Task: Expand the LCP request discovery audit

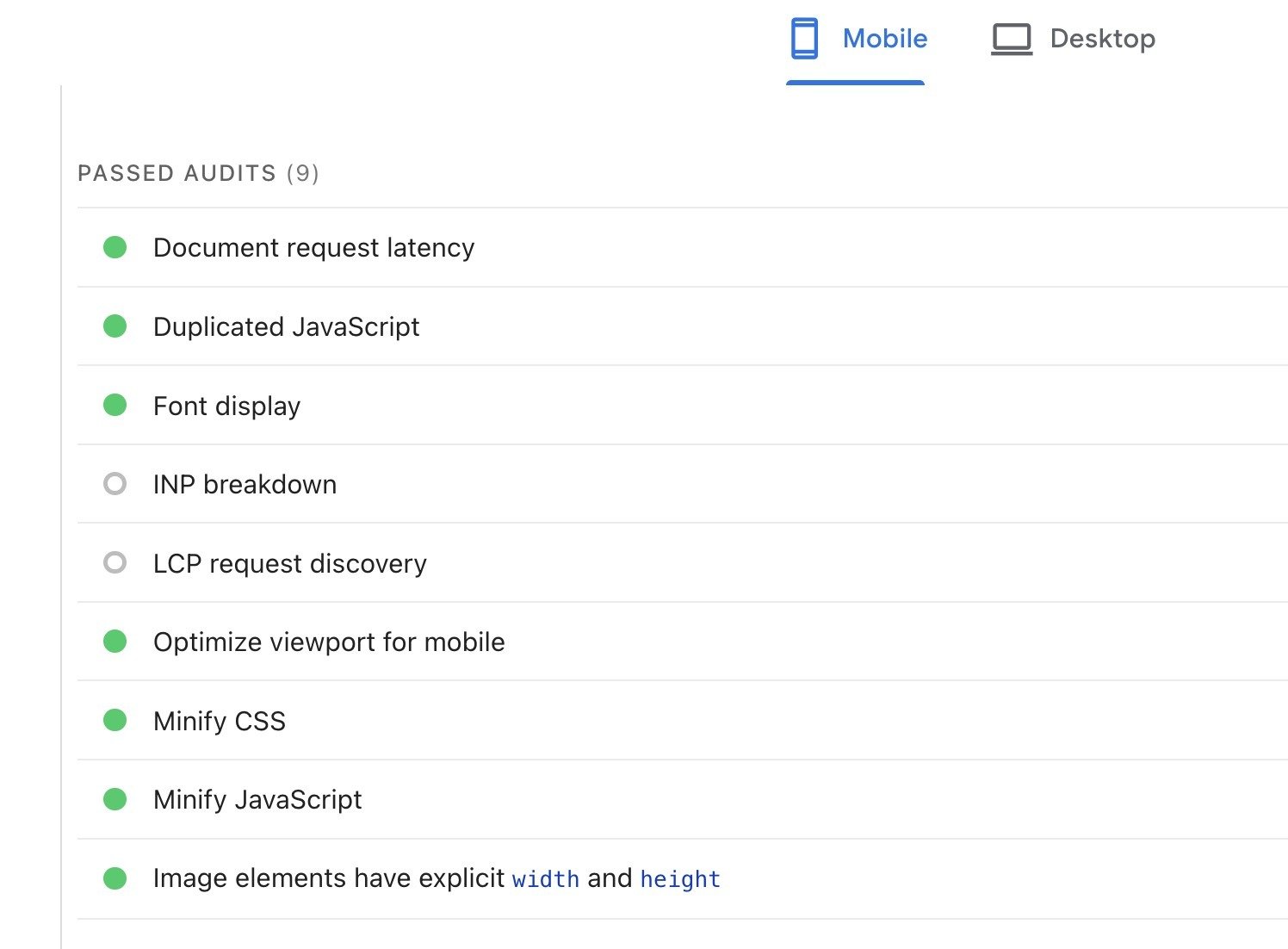Action: tap(682, 563)
